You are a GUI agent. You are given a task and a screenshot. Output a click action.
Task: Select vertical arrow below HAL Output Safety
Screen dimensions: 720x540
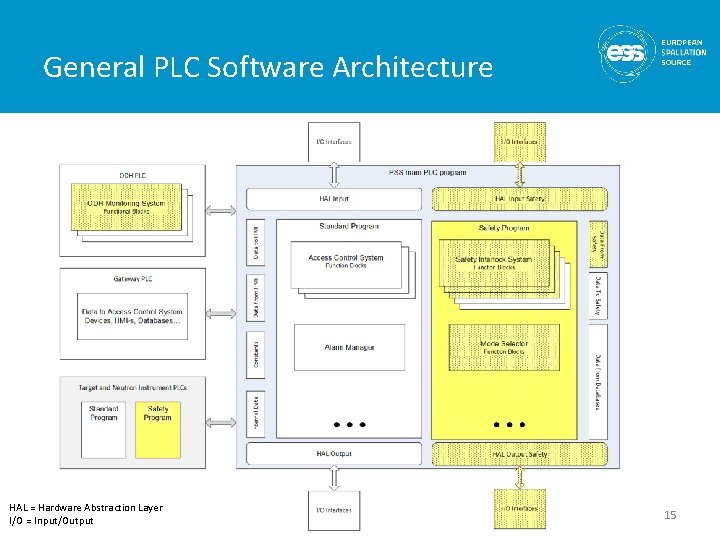[520, 478]
